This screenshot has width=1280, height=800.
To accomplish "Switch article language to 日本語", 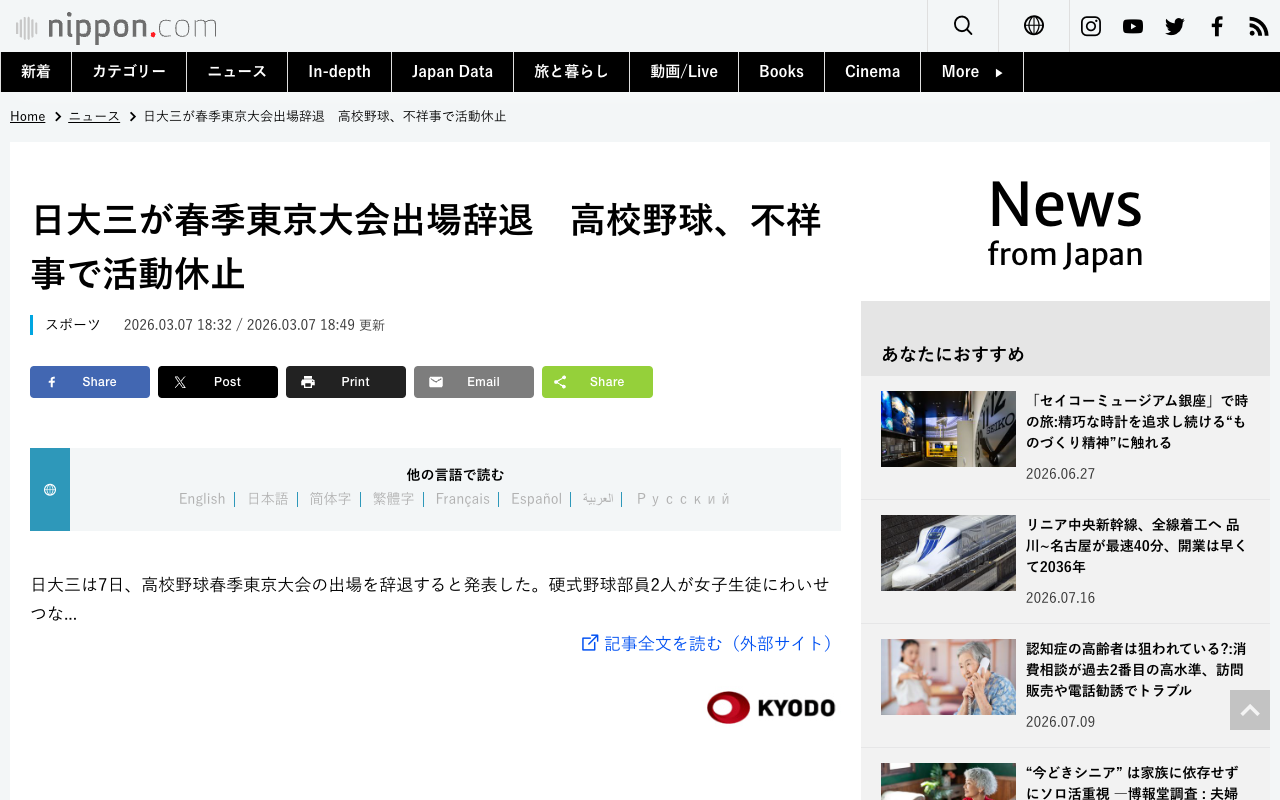I will coord(267,499).
